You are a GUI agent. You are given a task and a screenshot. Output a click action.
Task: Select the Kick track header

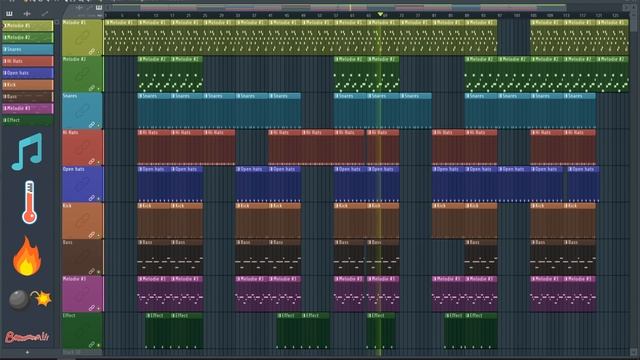(x=82, y=221)
